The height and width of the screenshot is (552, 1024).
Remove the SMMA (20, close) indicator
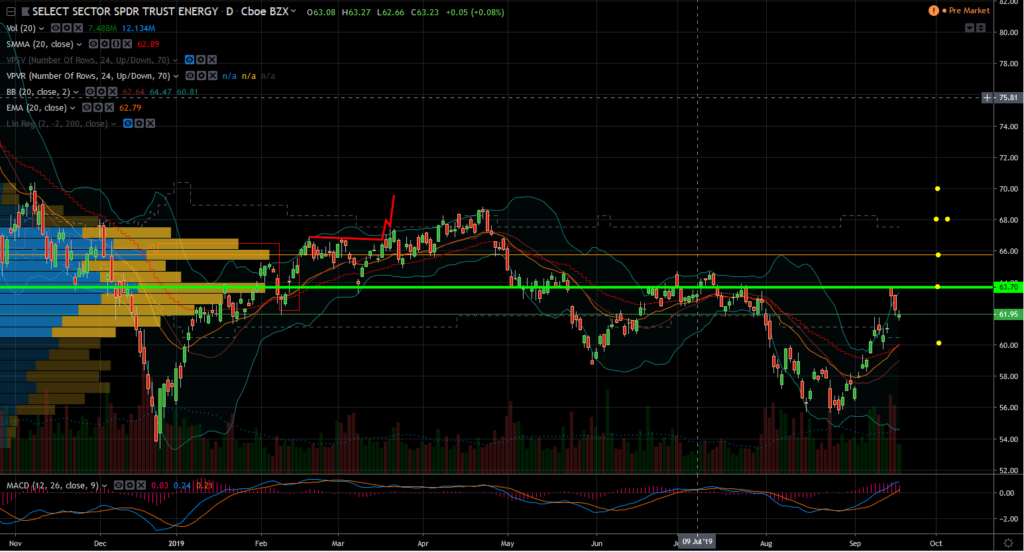pos(127,44)
